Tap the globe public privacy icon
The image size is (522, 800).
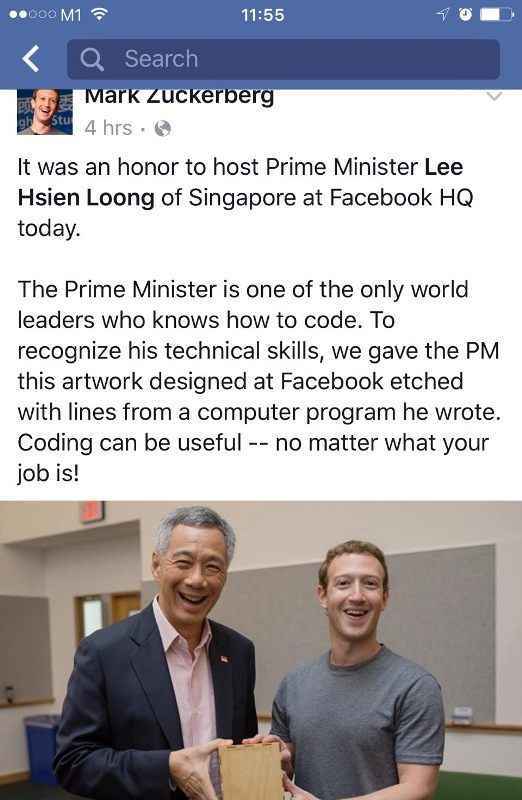coord(162,128)
